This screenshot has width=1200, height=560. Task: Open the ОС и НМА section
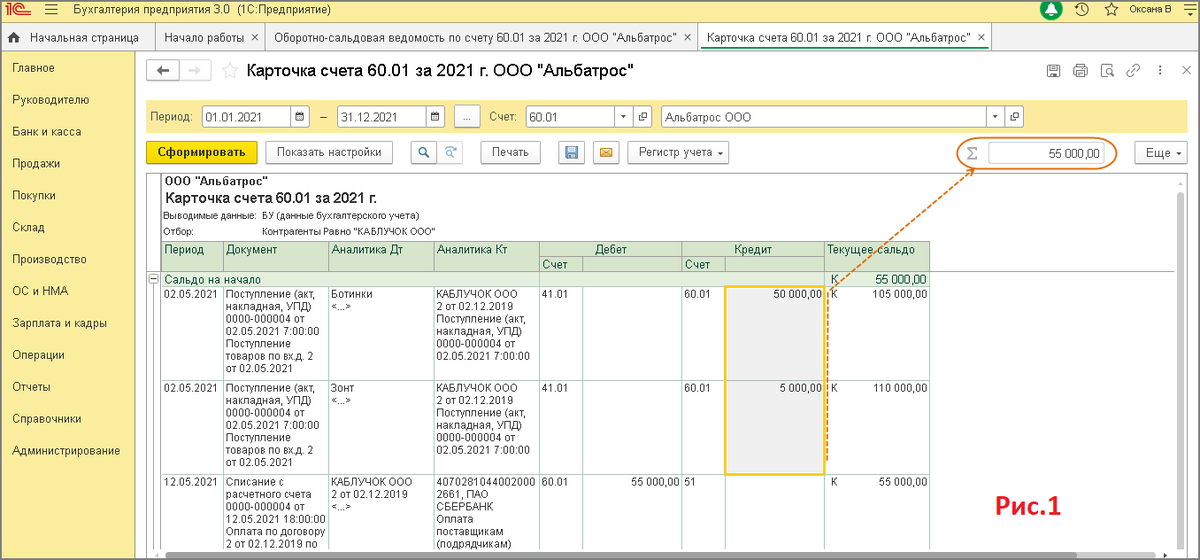coord(40,291)
